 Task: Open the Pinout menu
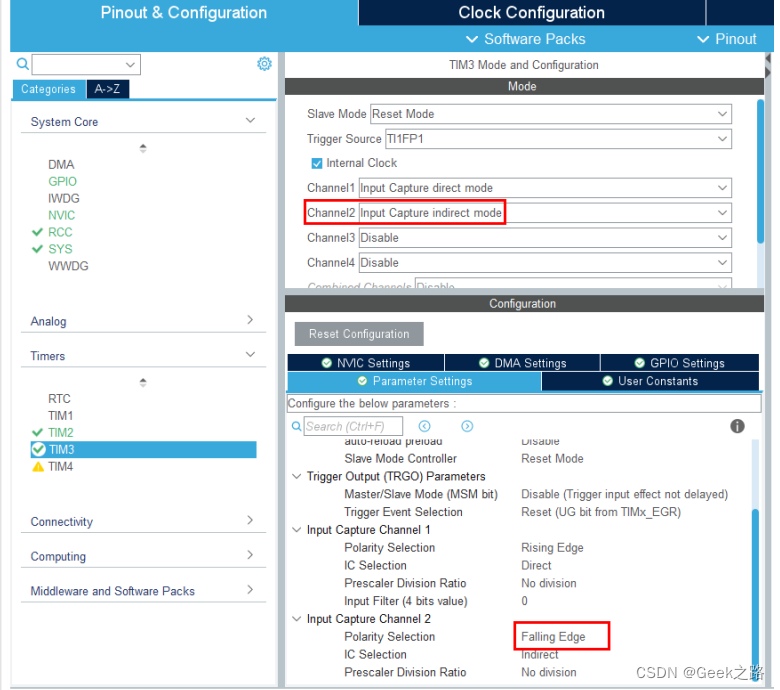coord(727,39)
